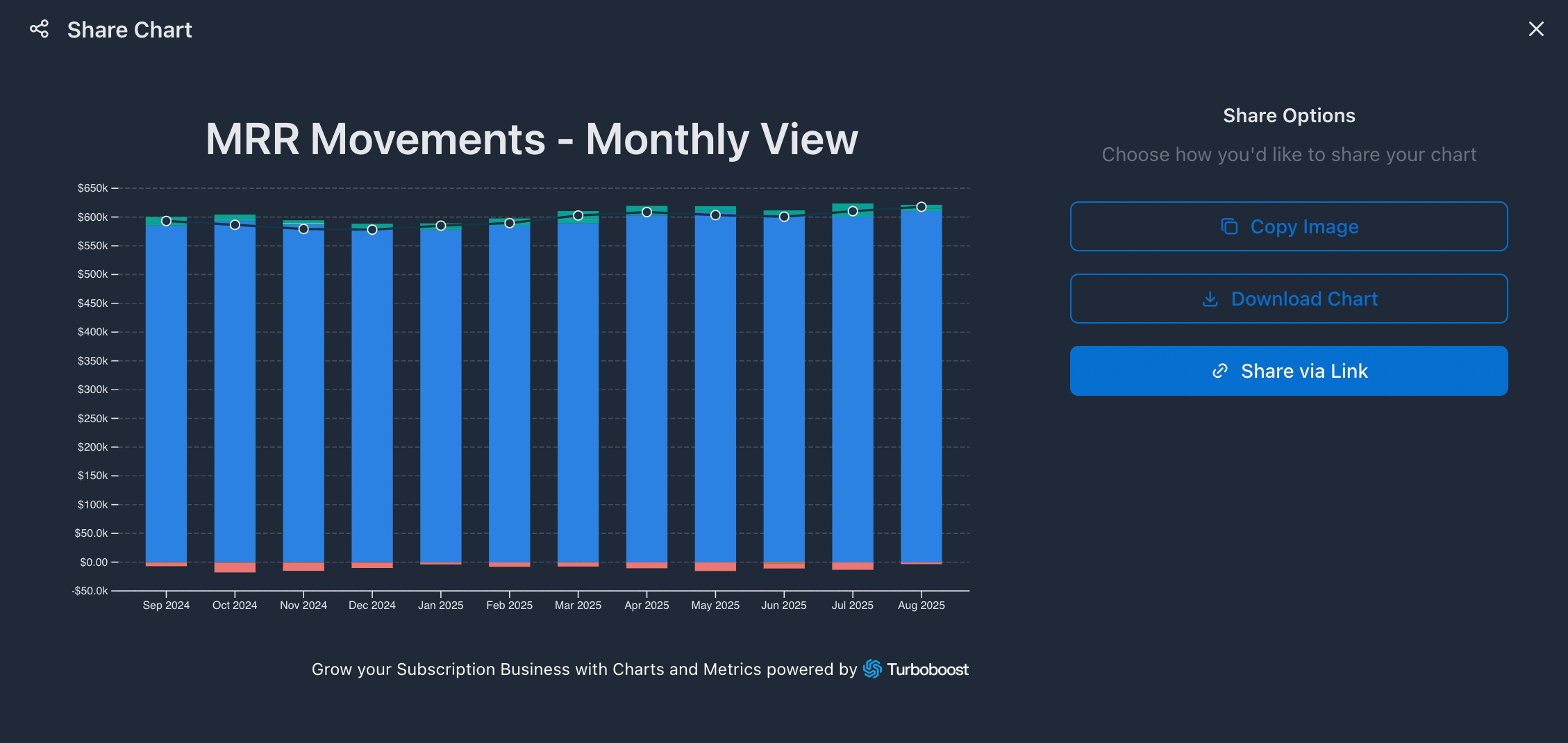This screenshot has width=1568, height=743.
Task: Click the blue Jan 2025 bar
Action: point(440,396)
